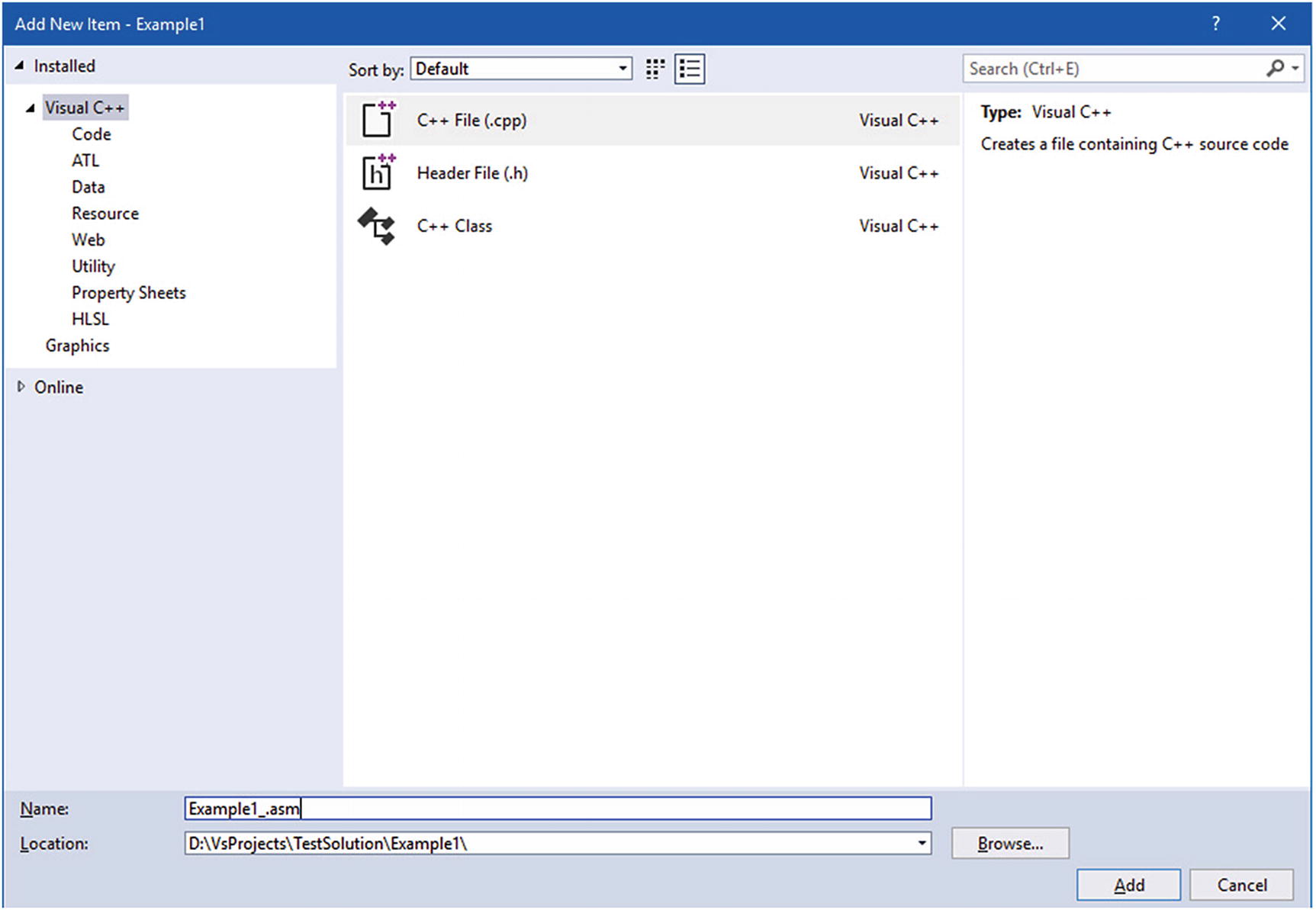Choose the HLSL category

coord(90,319)
